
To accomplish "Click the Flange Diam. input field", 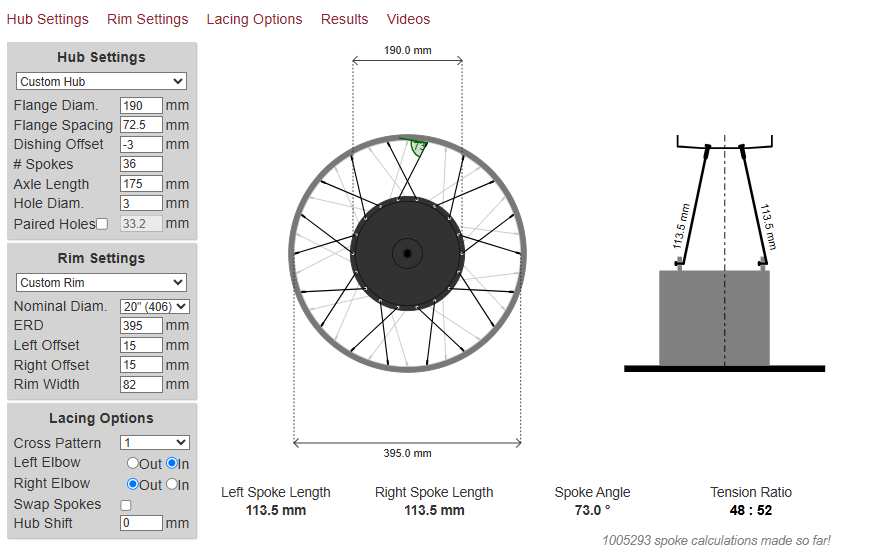I will click(141, 106).
